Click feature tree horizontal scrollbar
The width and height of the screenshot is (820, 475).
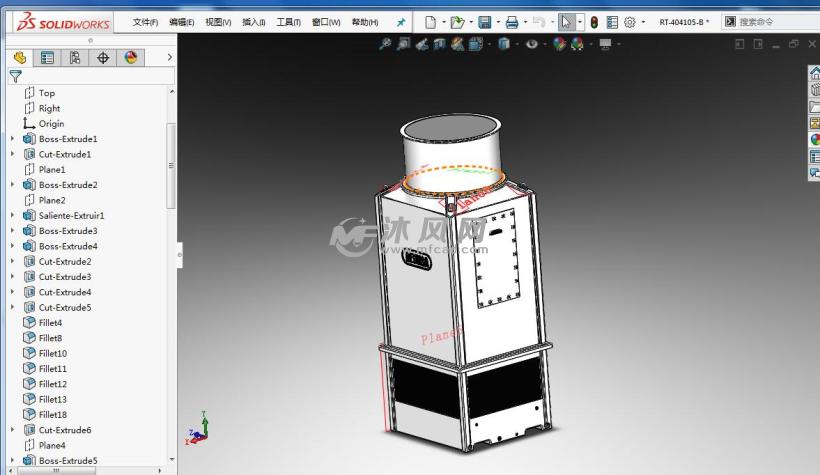(x=56, y=470)
